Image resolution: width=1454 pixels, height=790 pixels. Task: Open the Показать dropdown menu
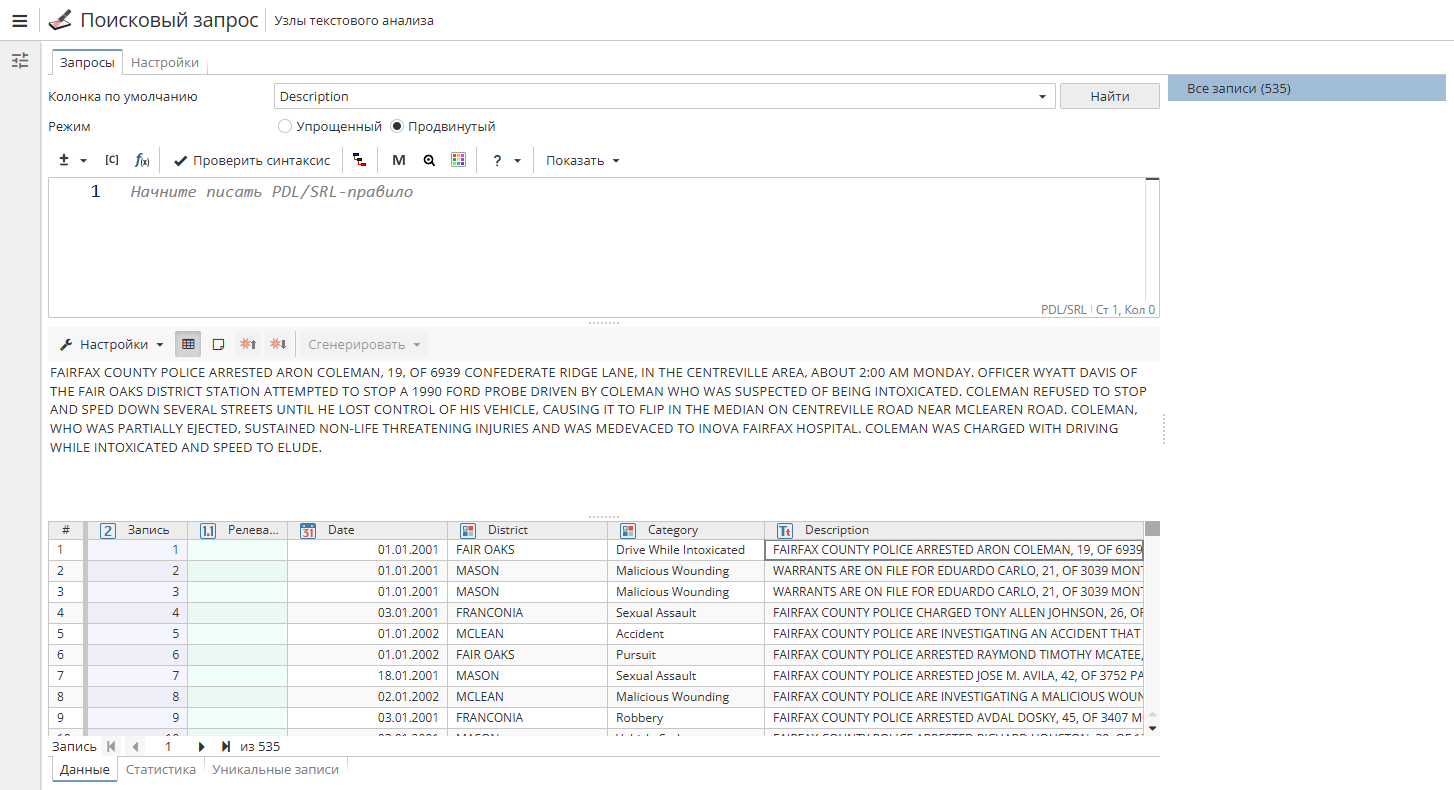point(583,160)
